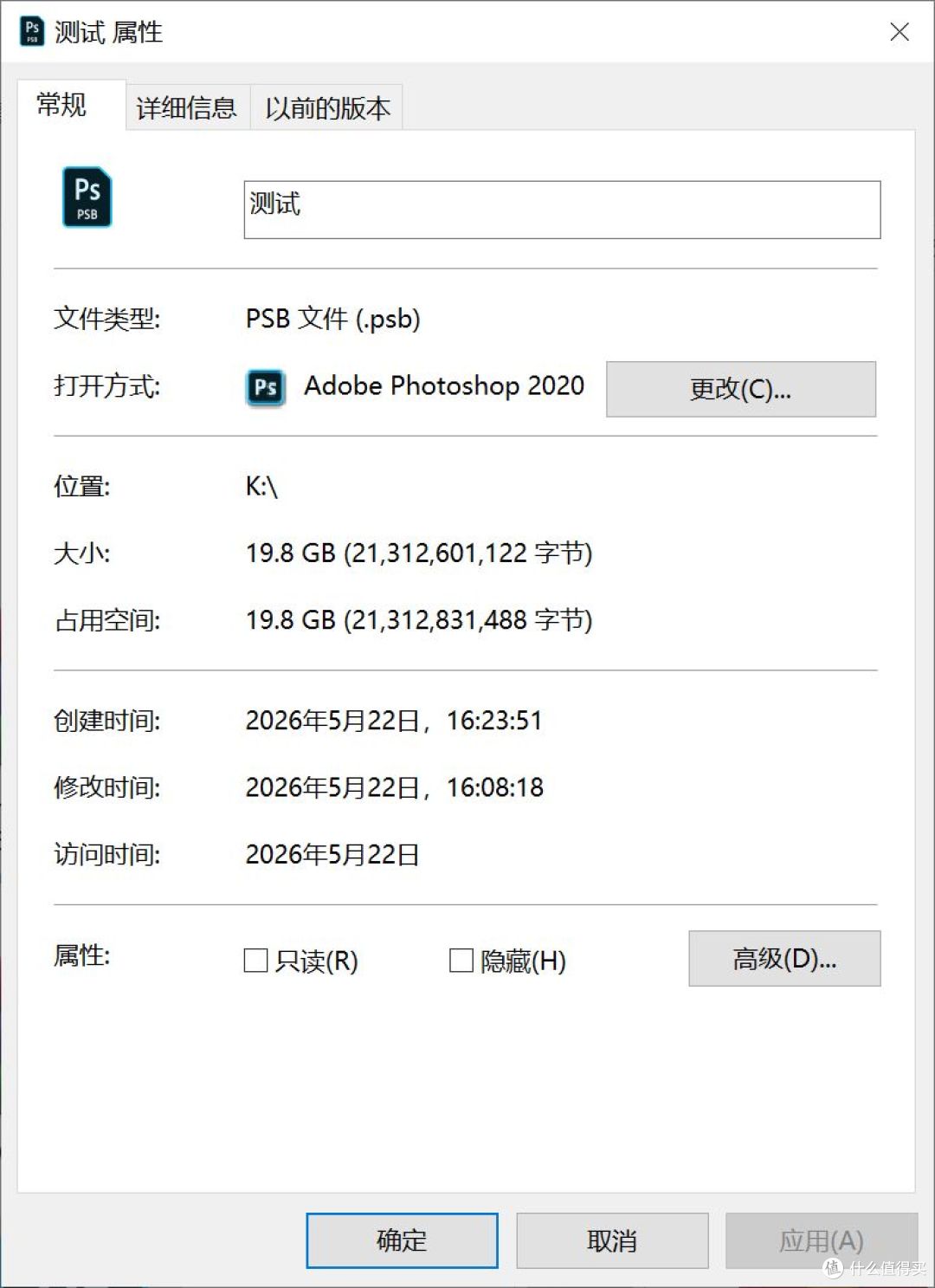Click the modified time 16:08:18 value

[x=495, y=787]
